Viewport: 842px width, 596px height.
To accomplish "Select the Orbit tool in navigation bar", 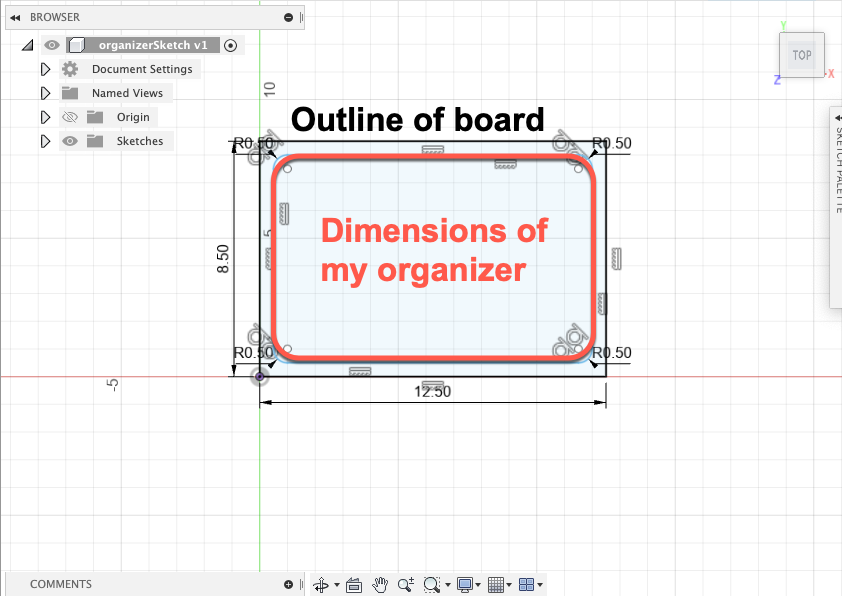I will click(322, 585).
